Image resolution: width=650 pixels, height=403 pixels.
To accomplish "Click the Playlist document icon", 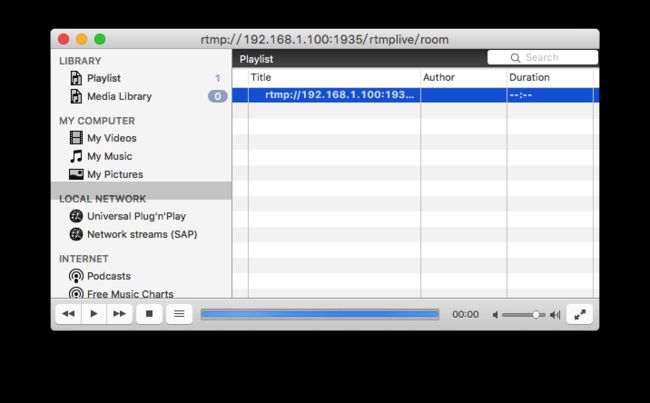I will tap(76, 78).
